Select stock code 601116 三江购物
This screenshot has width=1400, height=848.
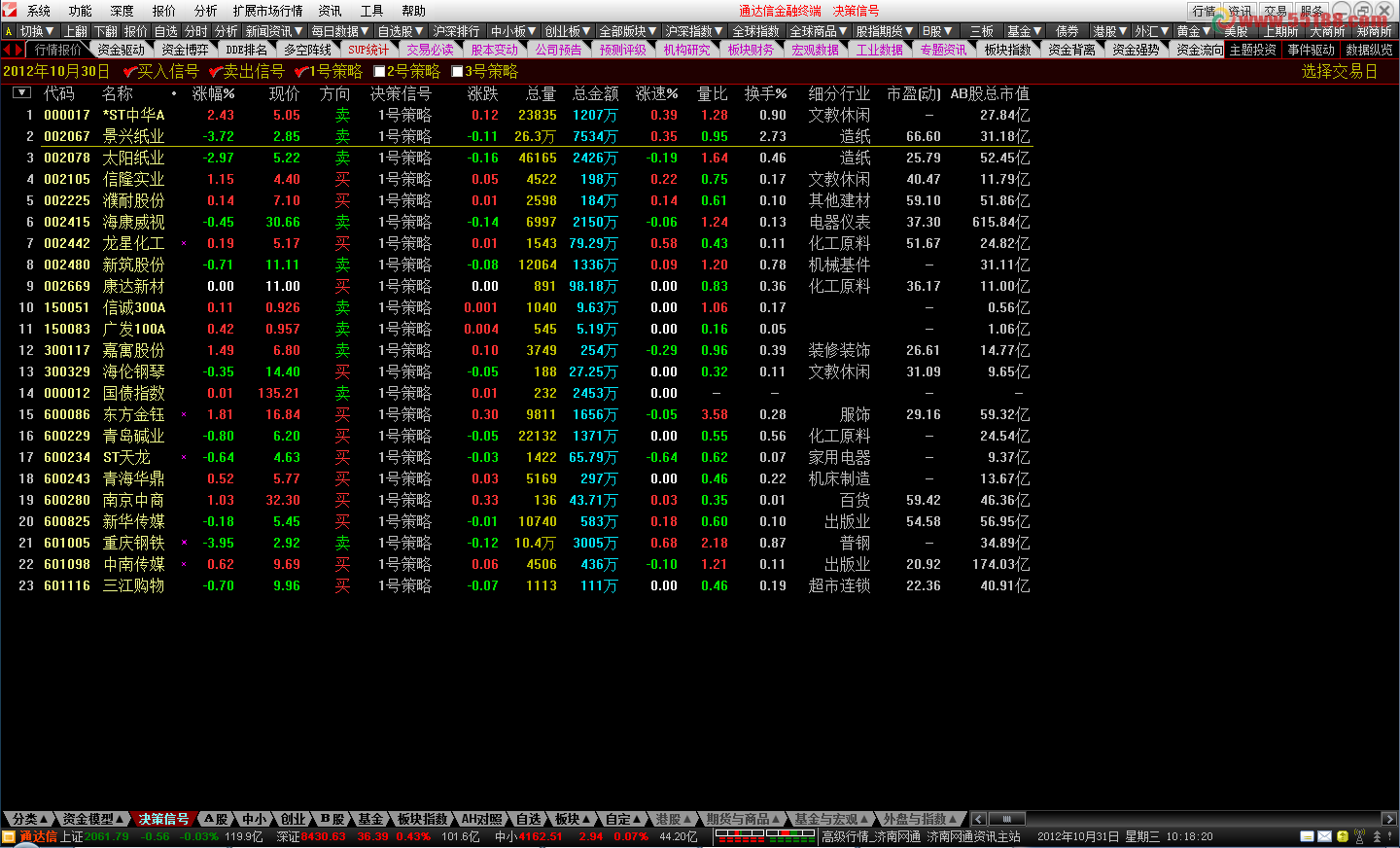tap(67, 585)
